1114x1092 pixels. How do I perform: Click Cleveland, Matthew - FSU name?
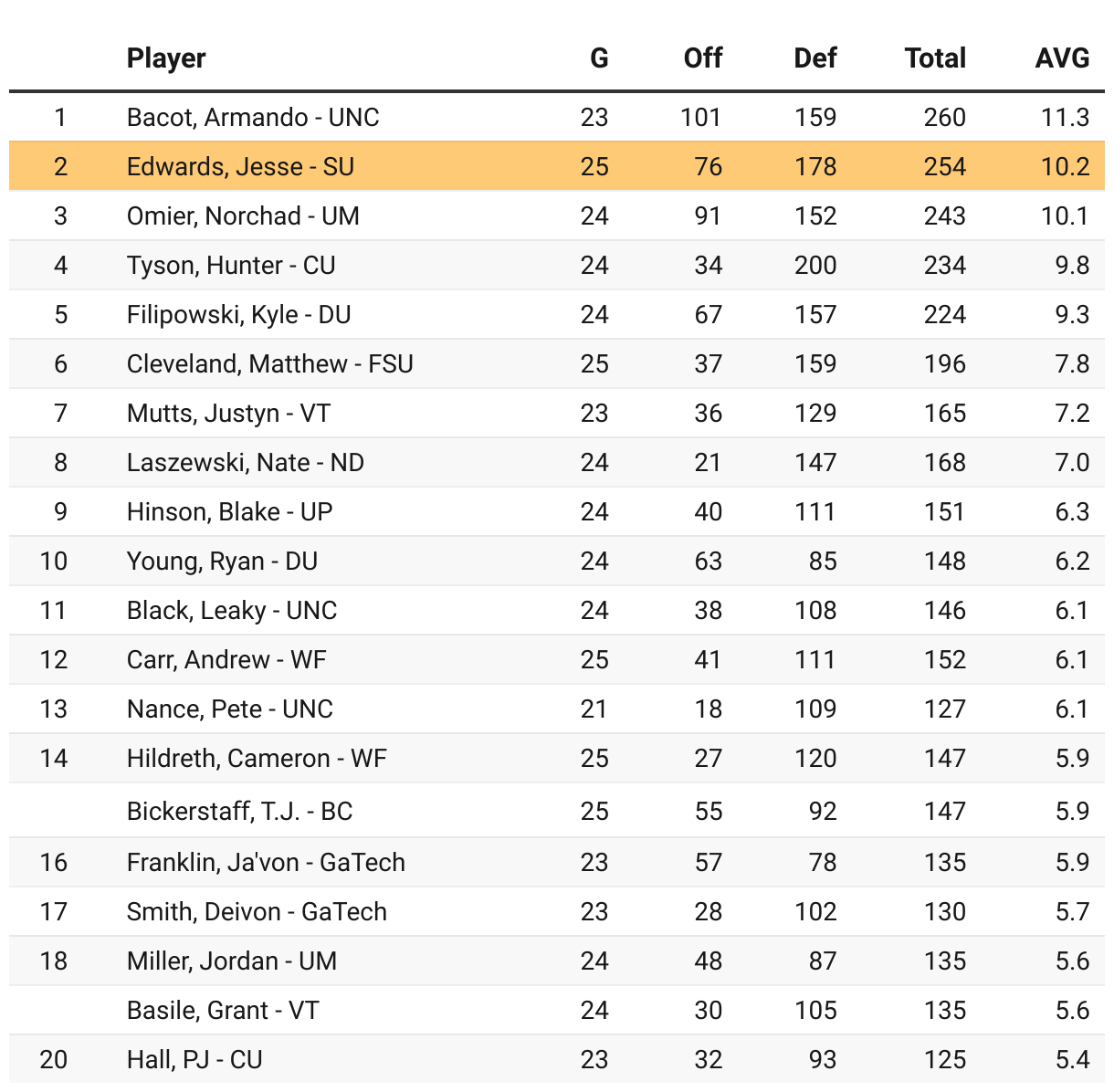pyautogui.click(x=269, y=364)
